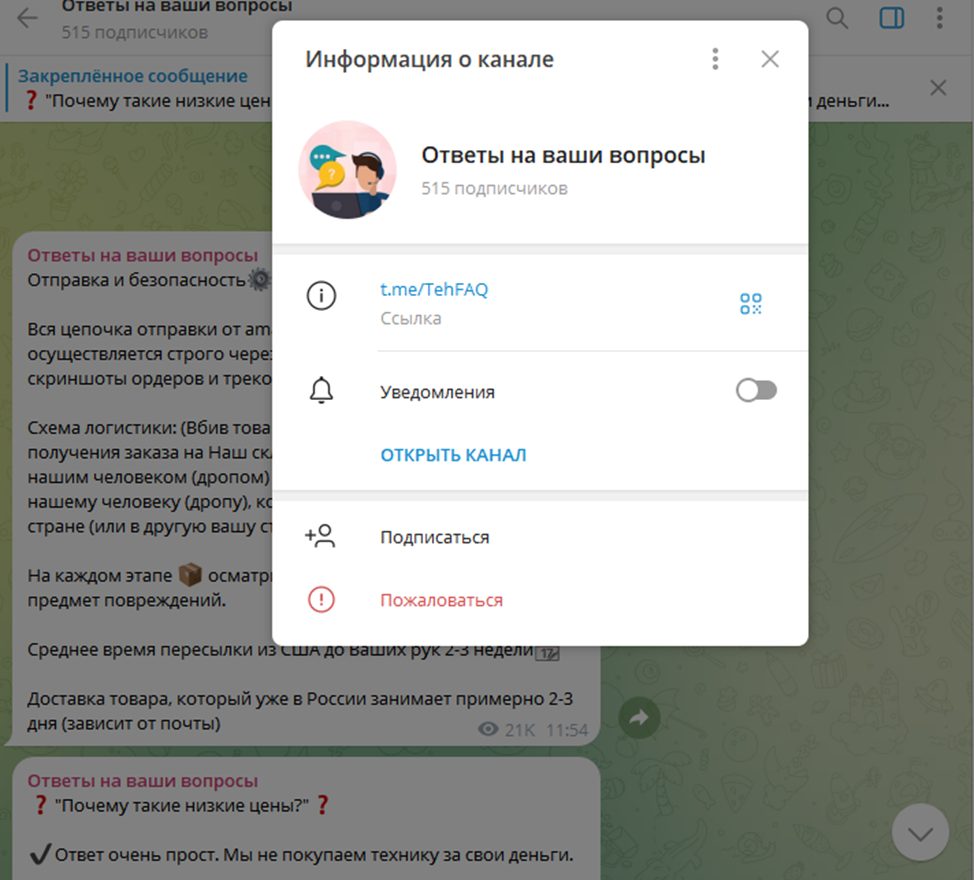The height and width of the screenshot is (880, 974).
Task: Open the channel avatar picture
Action: point(347,170)
